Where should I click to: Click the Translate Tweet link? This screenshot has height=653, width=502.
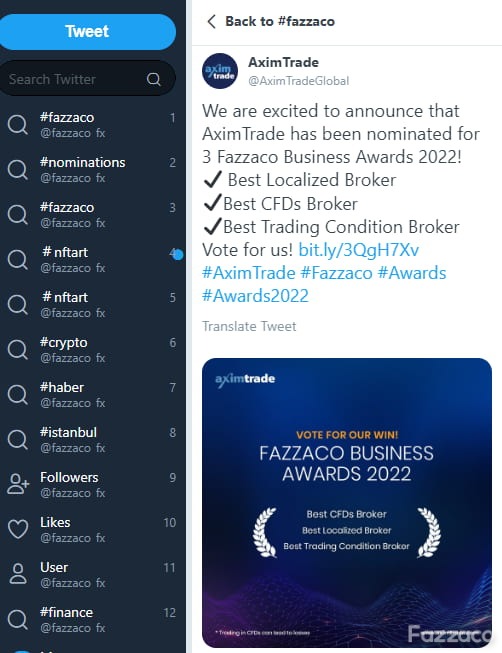pos(249,326)
